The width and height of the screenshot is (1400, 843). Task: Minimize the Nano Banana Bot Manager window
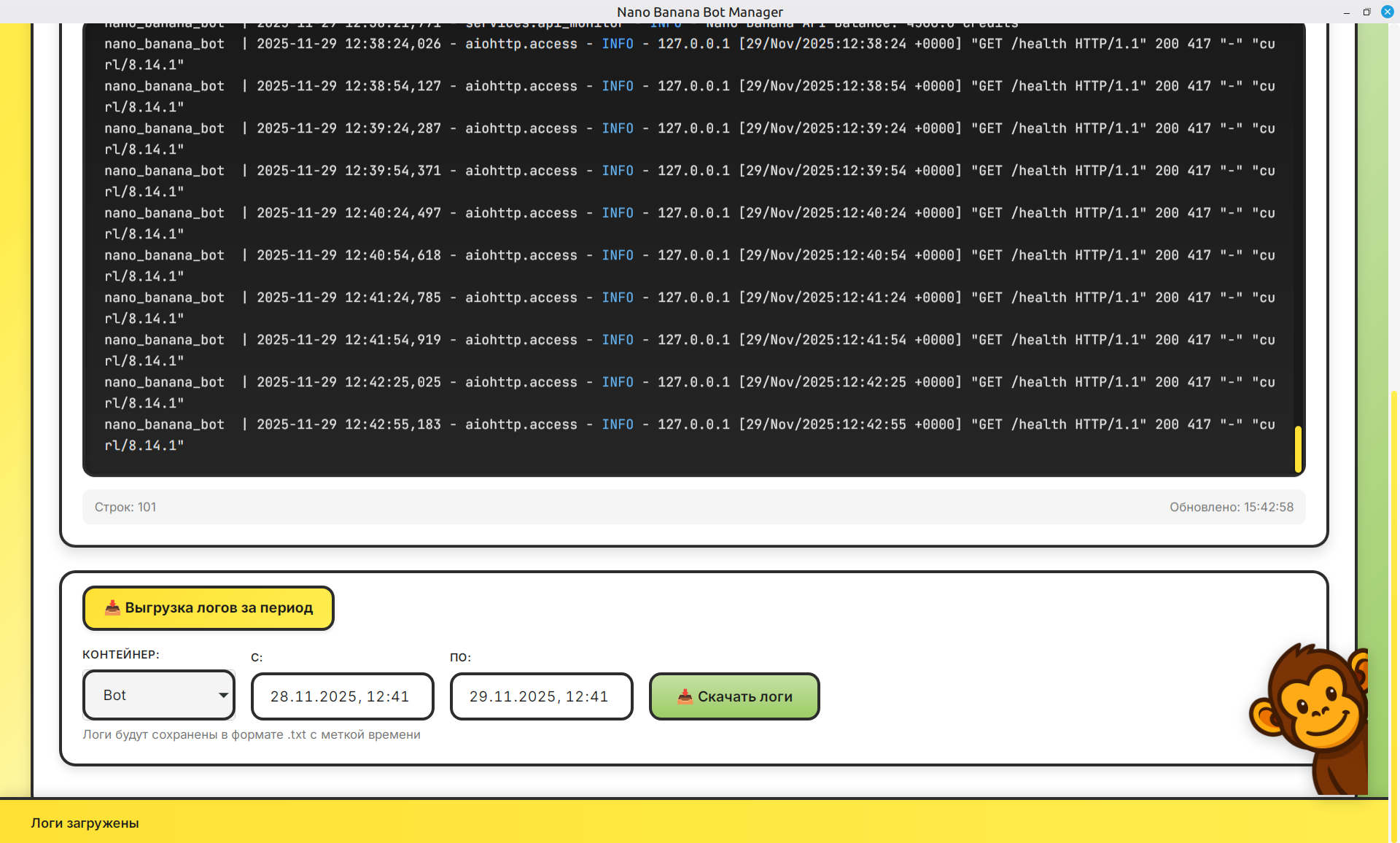[x=1346, y=12]
